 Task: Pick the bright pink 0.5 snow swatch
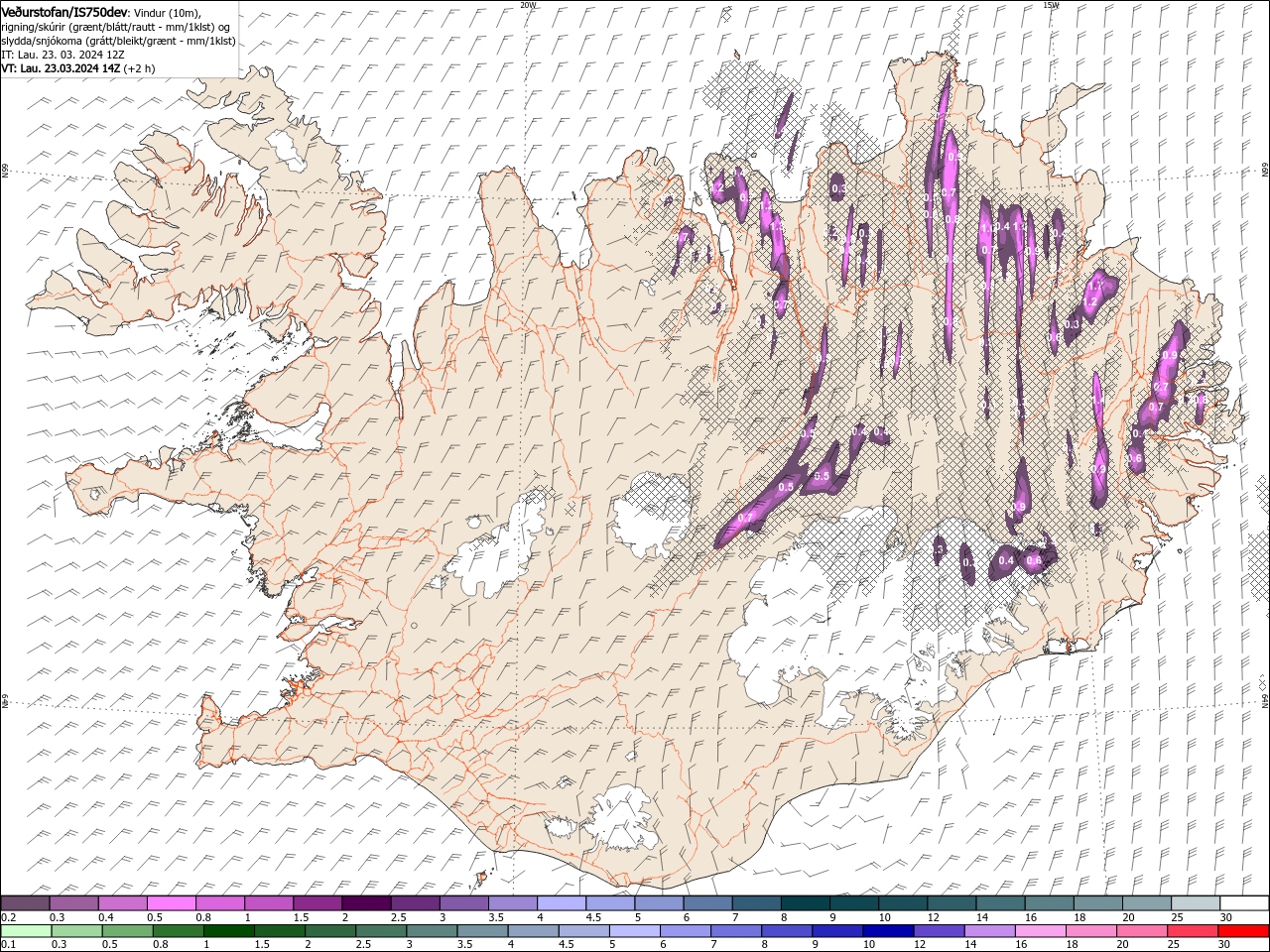pos(171,903)
